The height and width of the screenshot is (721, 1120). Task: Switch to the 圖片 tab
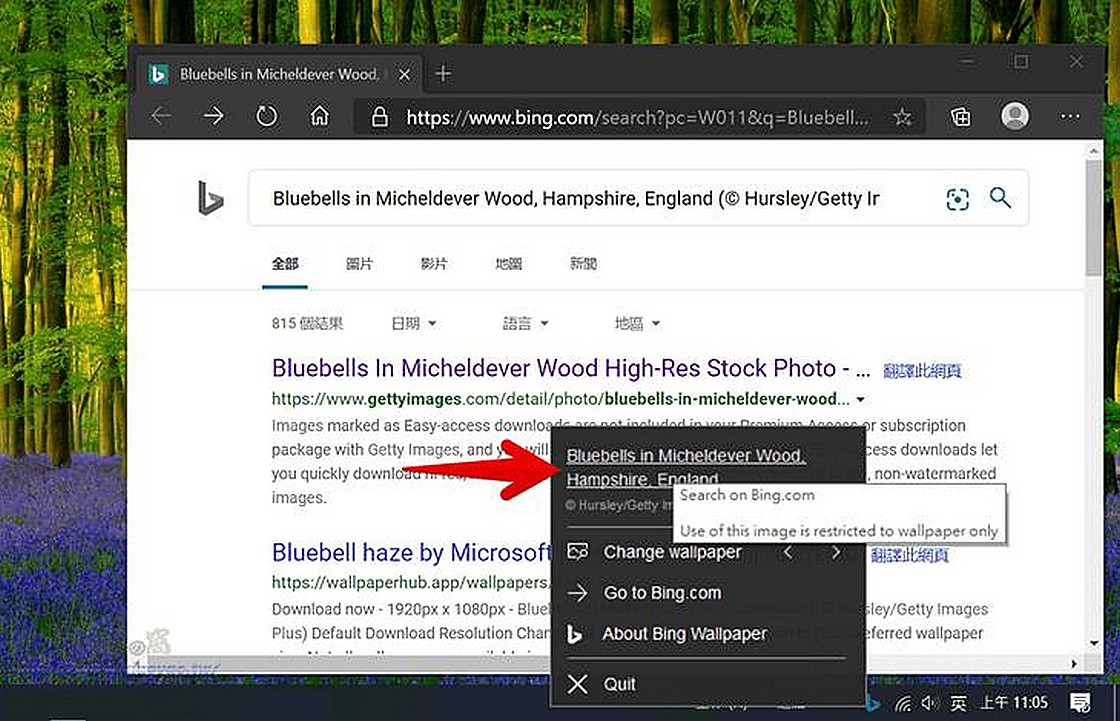359,264
